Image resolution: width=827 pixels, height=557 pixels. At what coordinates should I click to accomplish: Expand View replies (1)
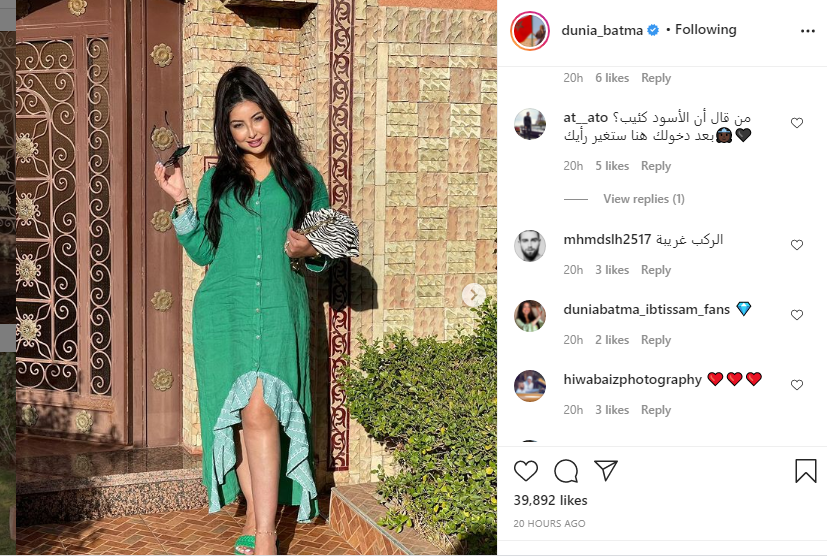click(x=643, y=199)
